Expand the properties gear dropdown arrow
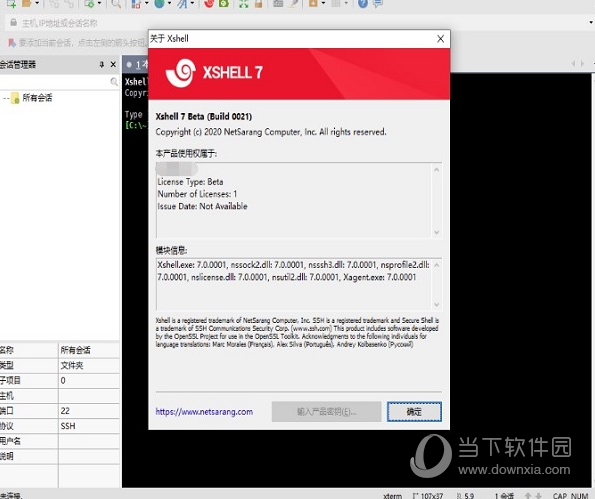Screen dimensions: 595x499 [99, 4]
